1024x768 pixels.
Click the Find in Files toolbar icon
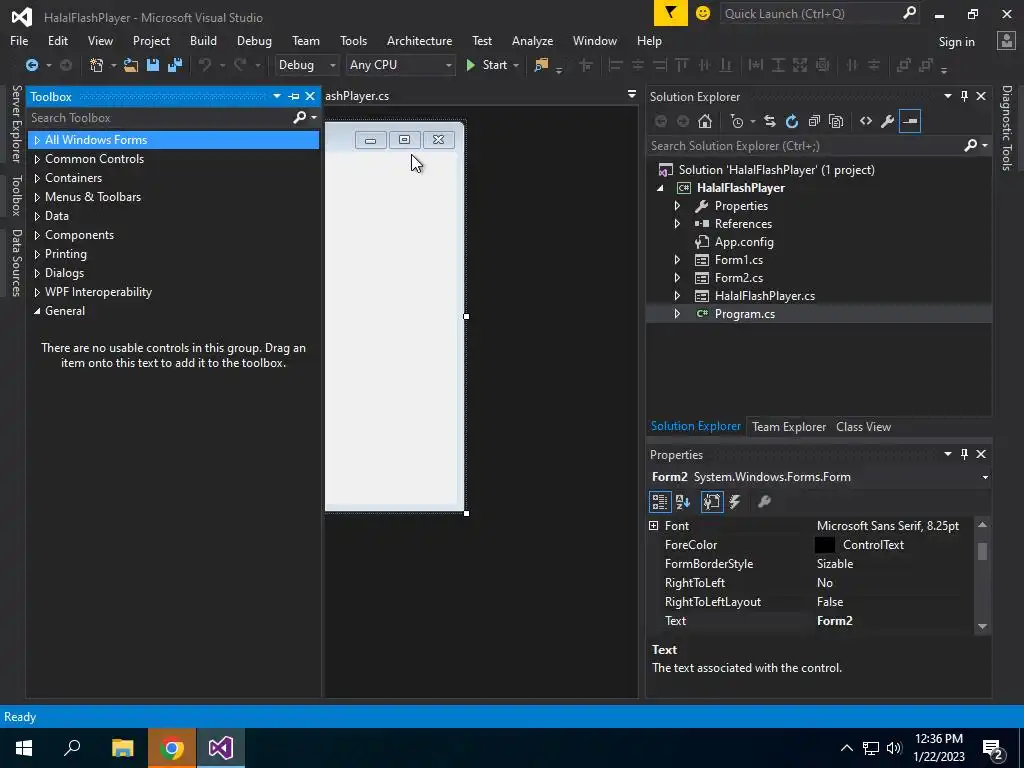point(541,65)
